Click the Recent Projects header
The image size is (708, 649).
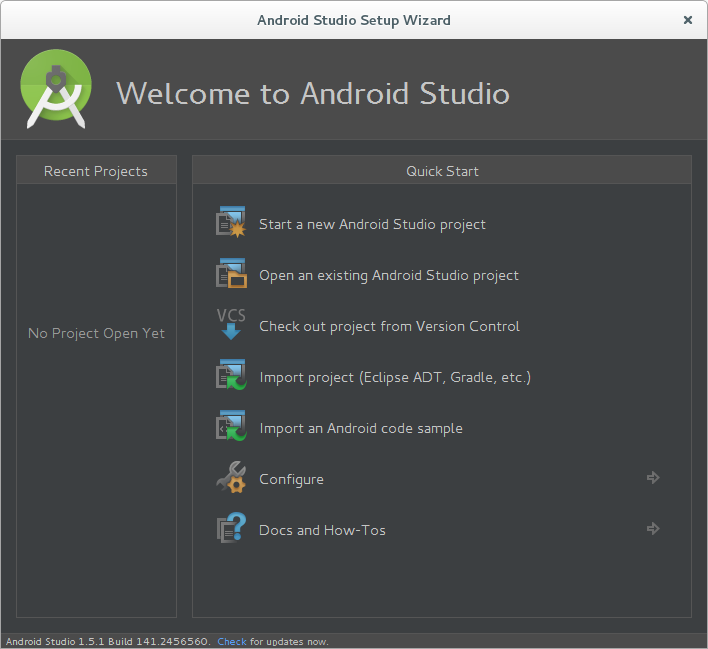96,171
